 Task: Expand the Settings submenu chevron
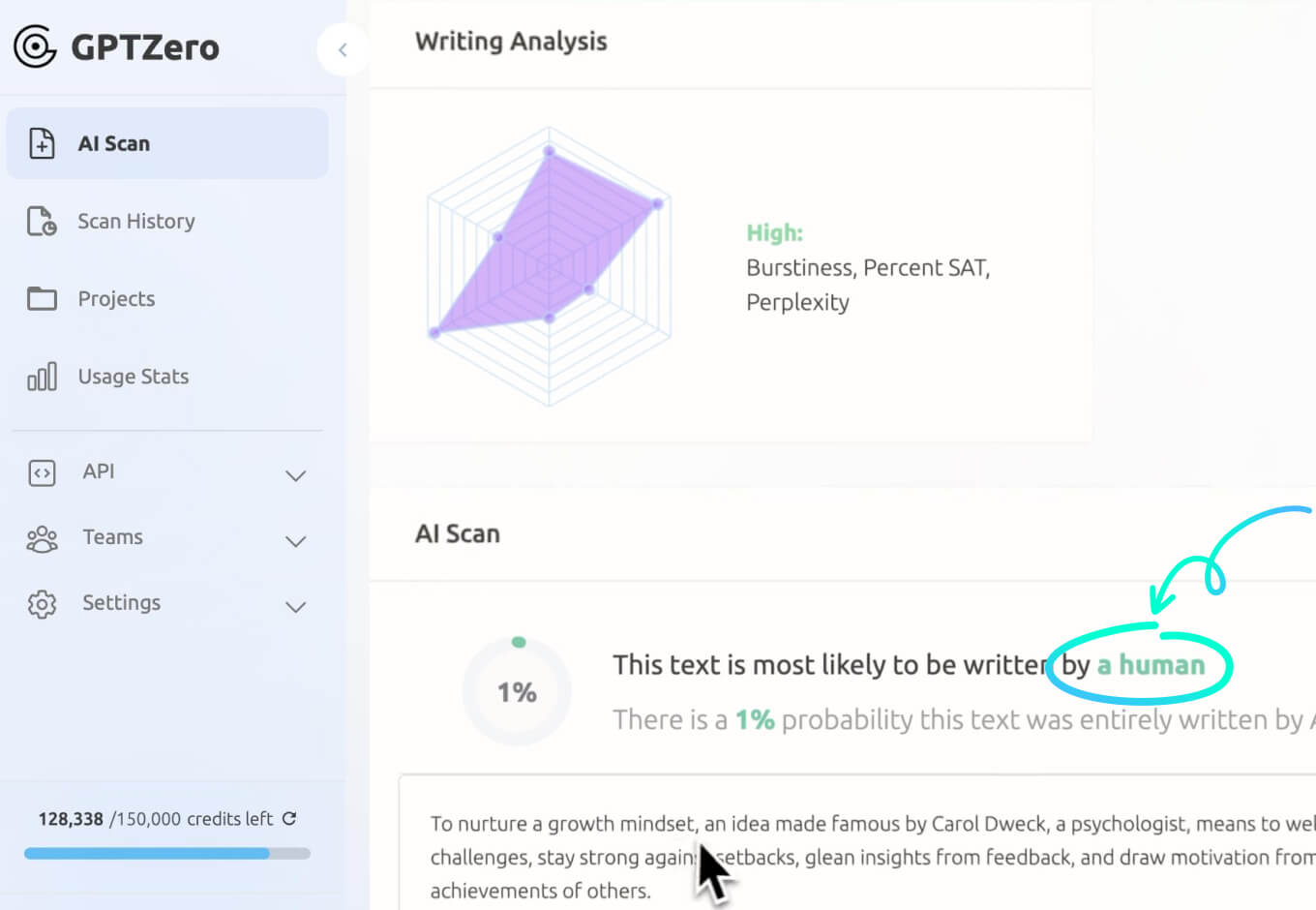tap(296, 607)
